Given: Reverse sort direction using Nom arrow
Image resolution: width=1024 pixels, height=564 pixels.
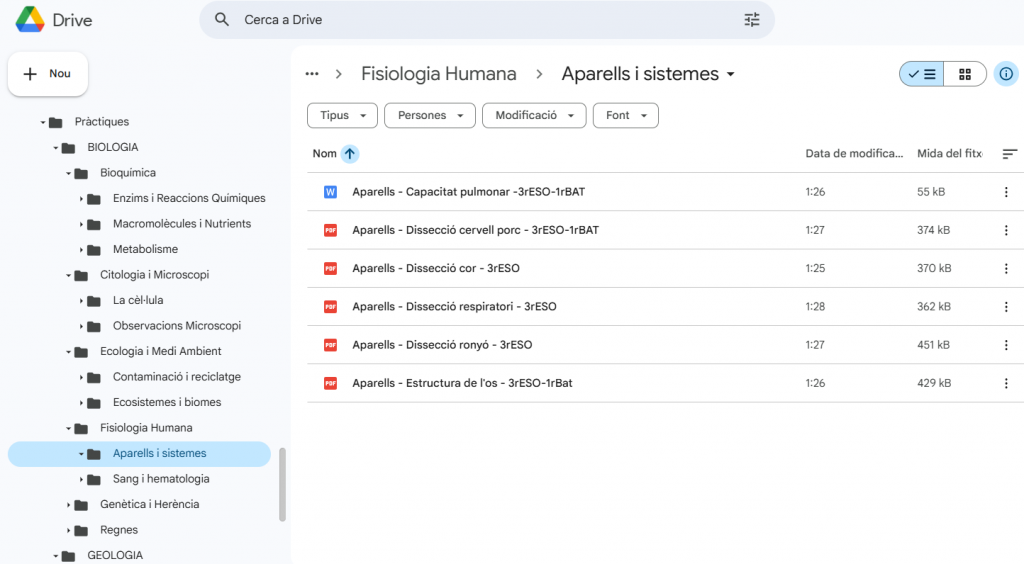Looking at the screenshot, I should (349, 154).
